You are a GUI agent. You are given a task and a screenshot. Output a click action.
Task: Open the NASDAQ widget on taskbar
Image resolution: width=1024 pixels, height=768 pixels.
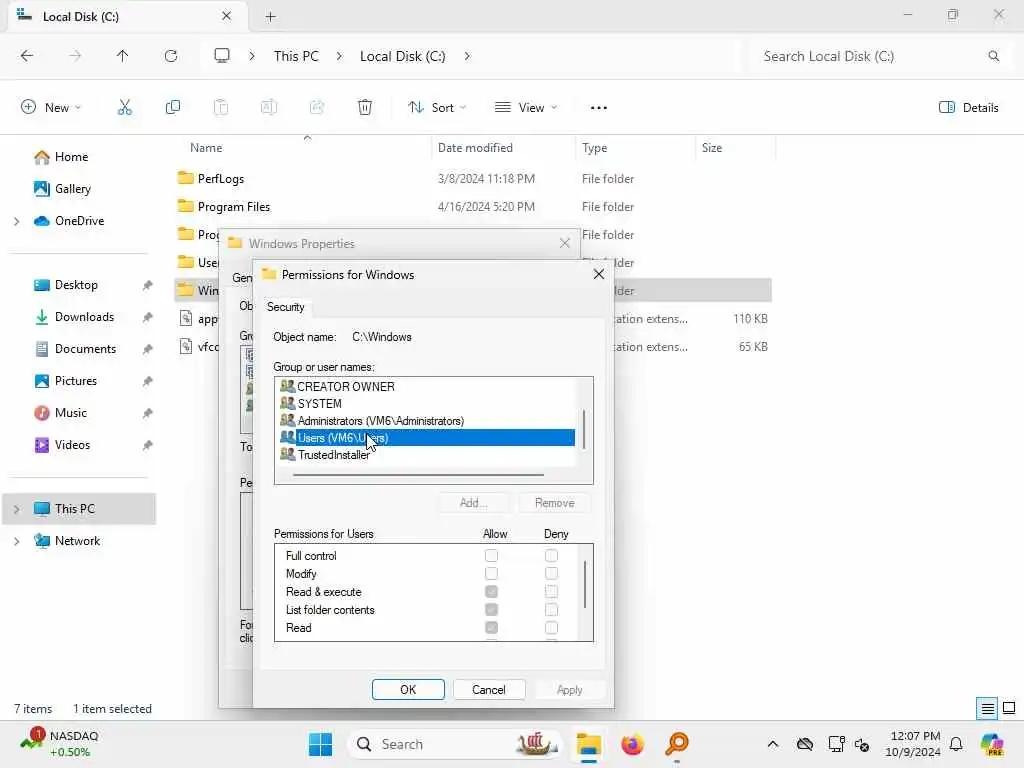[x=59, y=744]
